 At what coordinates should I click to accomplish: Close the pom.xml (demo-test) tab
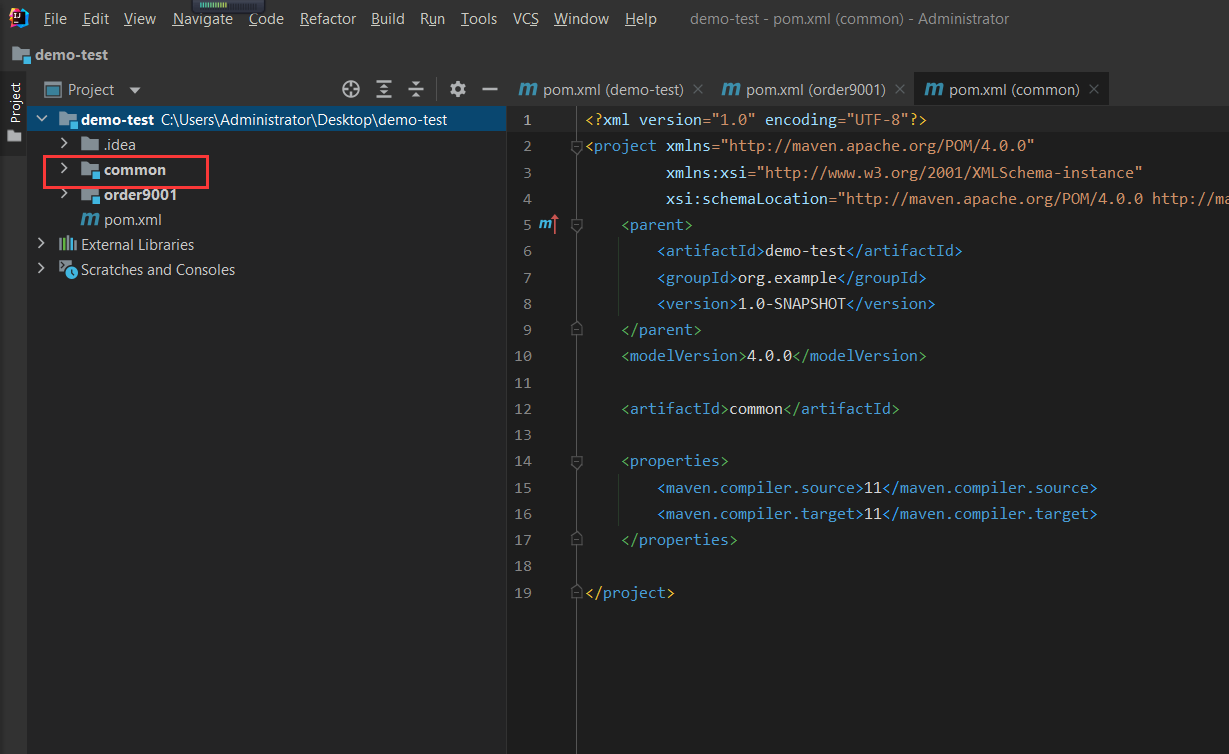698,89
